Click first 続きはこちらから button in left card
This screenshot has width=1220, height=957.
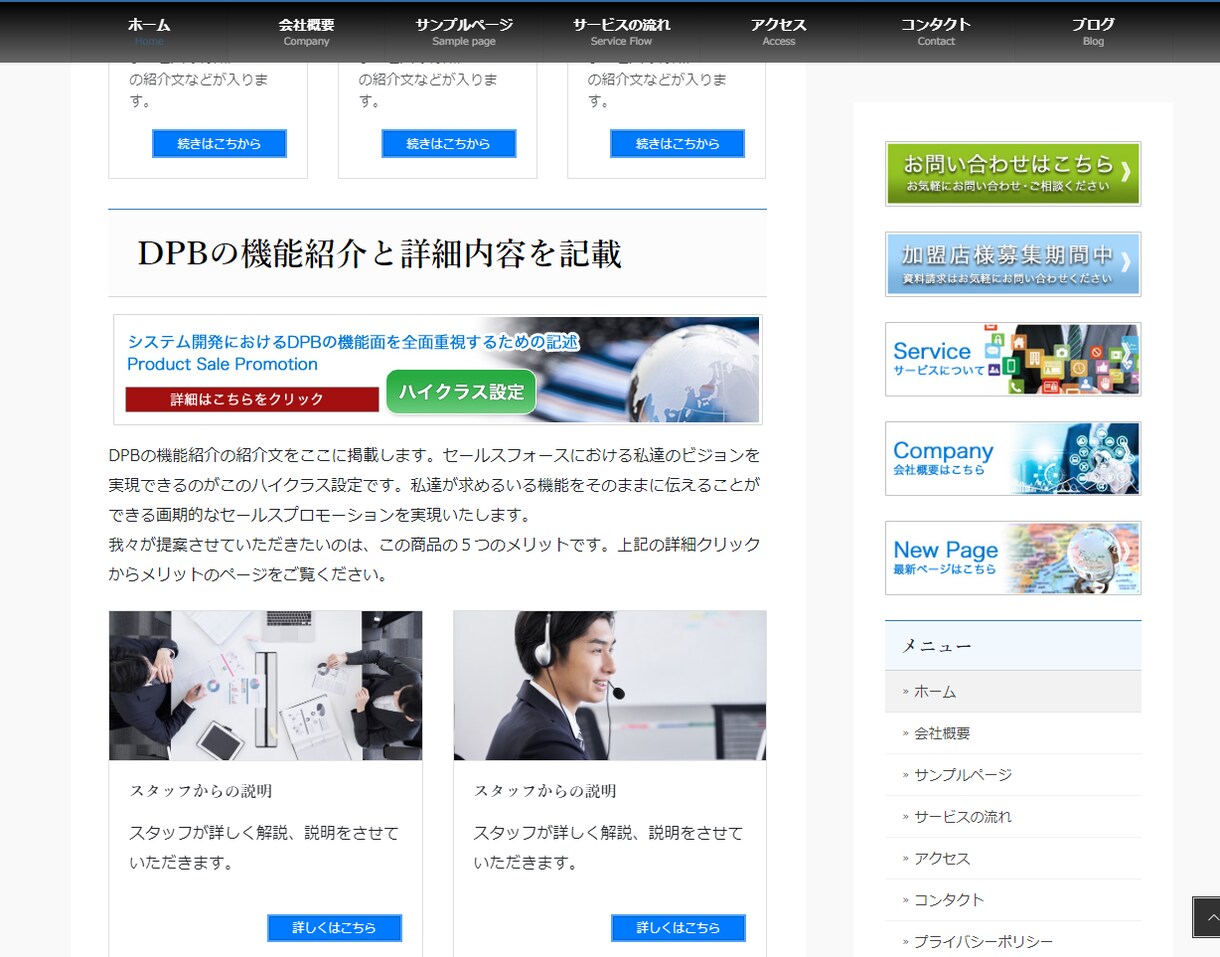(219, 143)
